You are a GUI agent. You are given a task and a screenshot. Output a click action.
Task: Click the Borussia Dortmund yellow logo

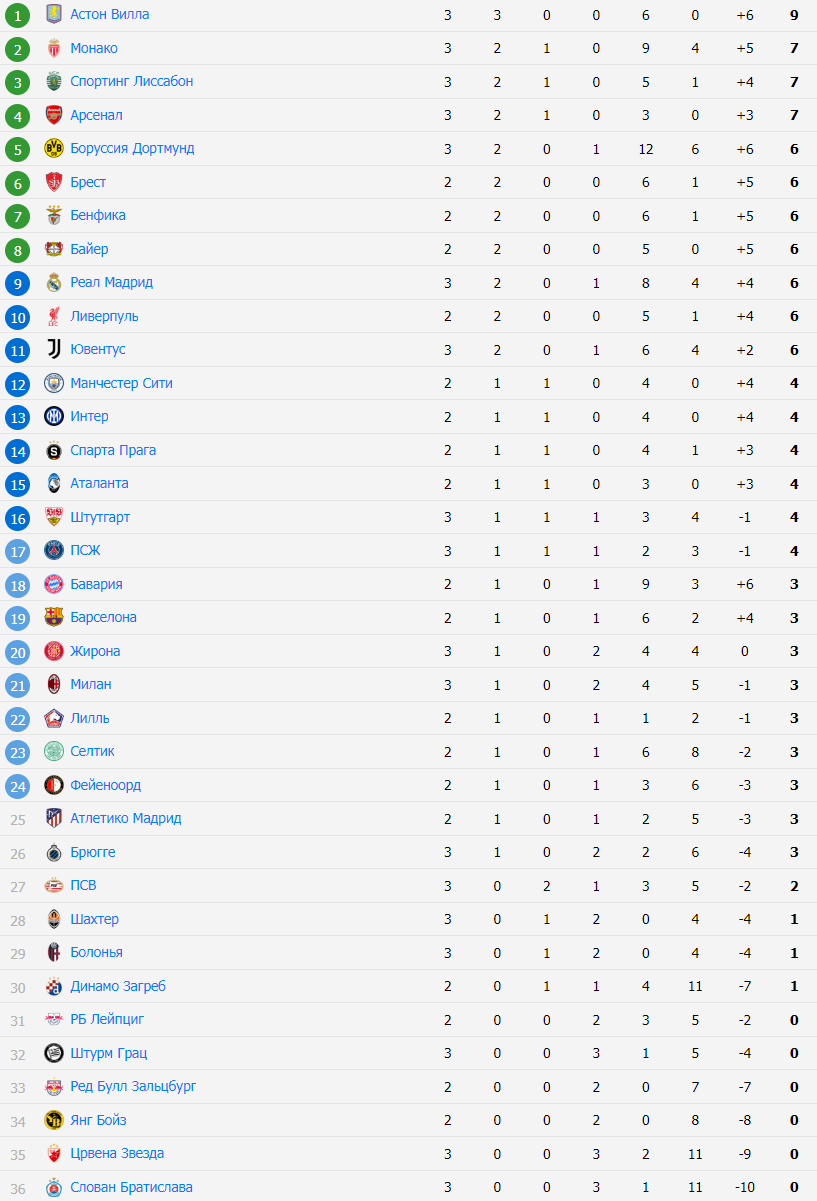point(54,149)
